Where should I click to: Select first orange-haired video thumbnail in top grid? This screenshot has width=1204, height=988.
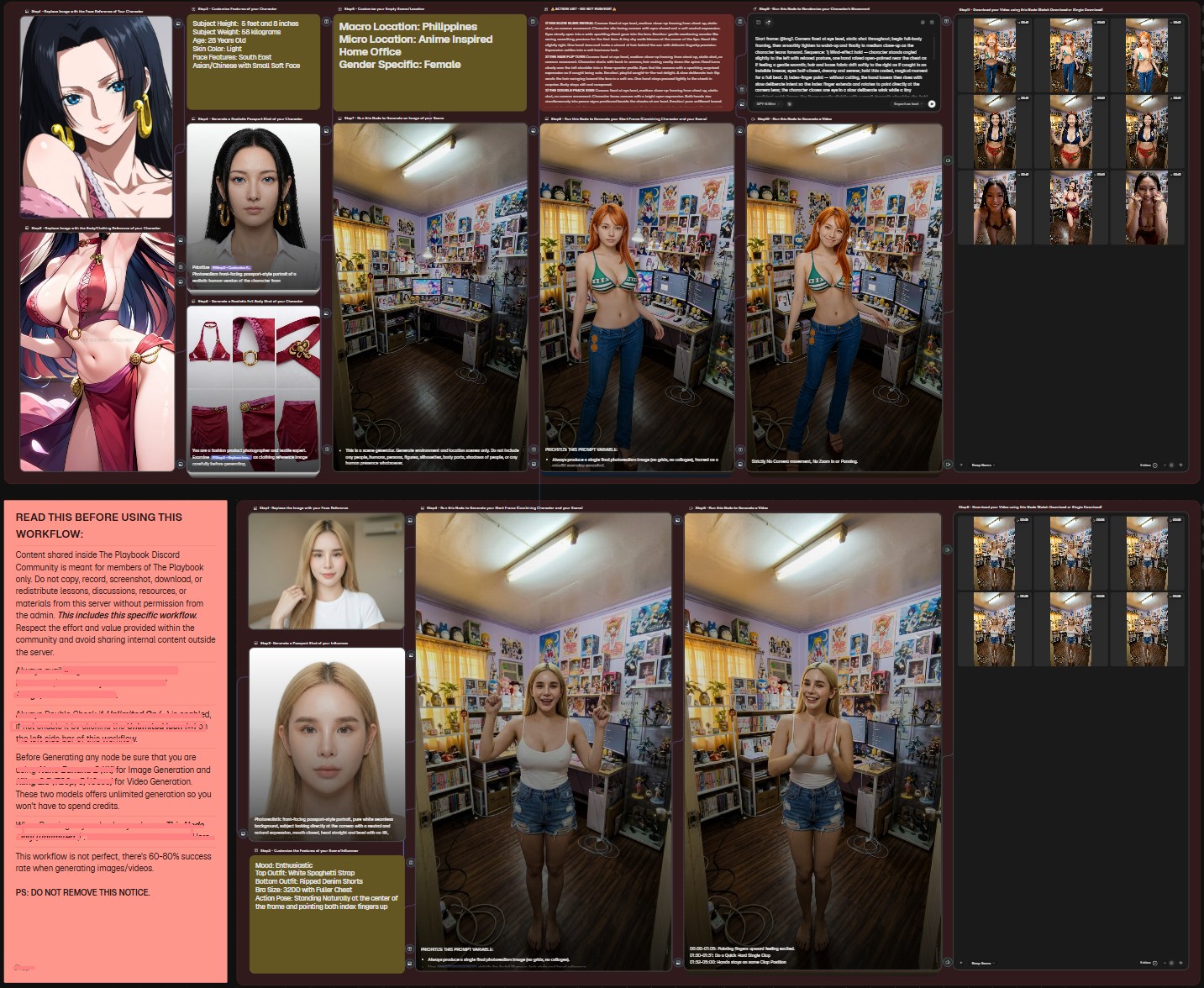[x=995, y=55]
